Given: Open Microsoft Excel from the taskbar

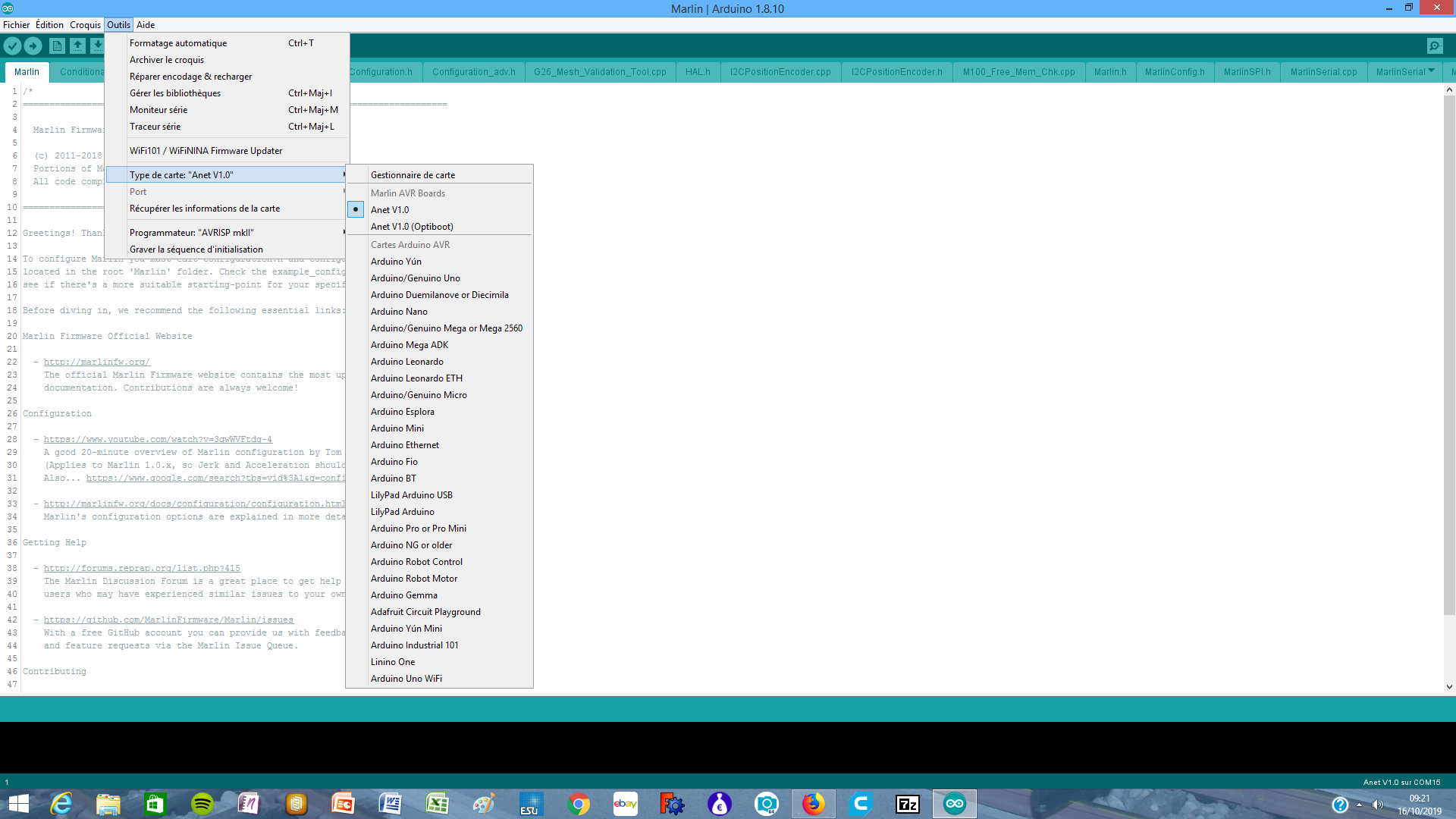Looking at the screenshot, I should [x=438, y=804].
